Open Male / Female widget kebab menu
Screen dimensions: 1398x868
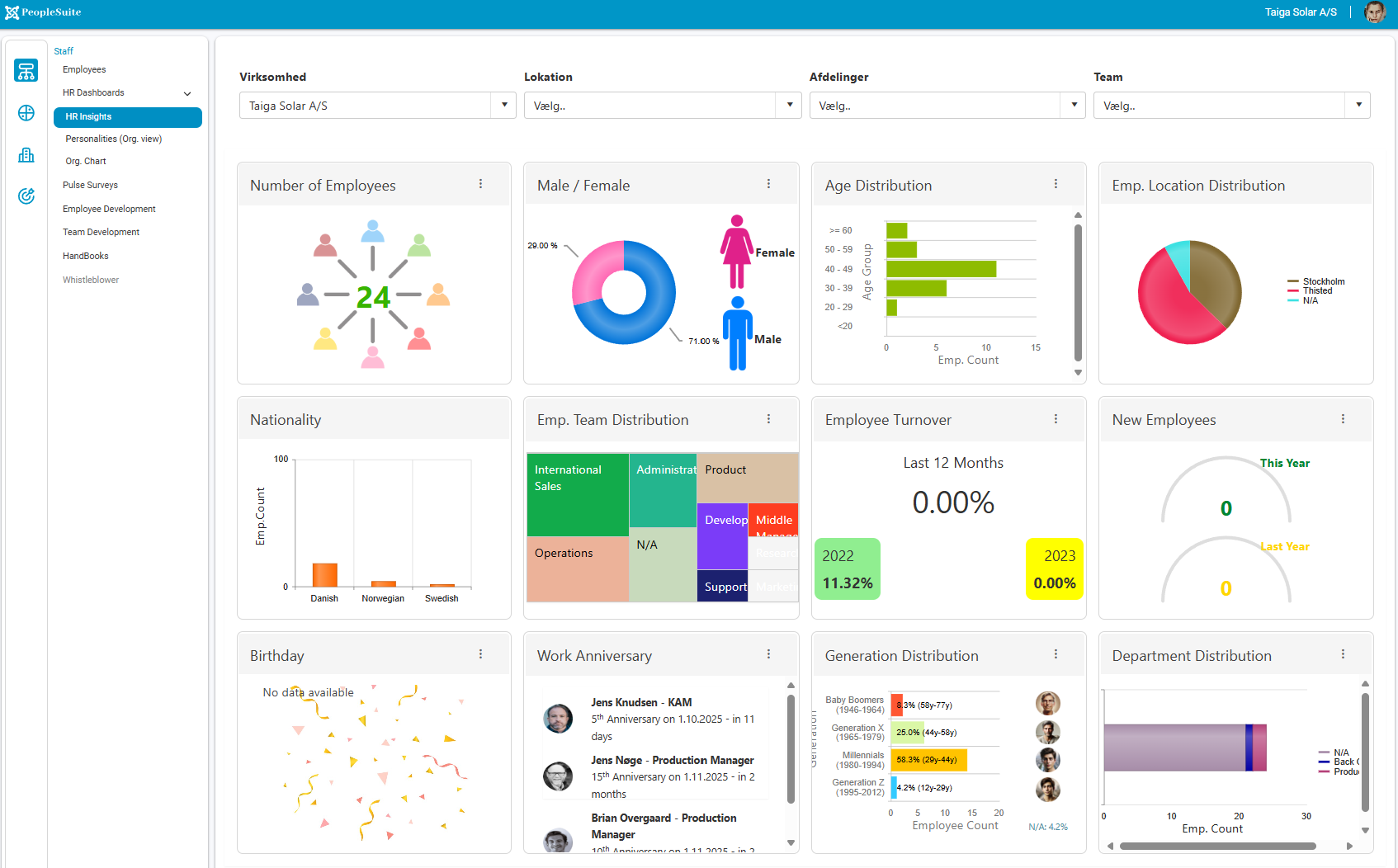point(768,184)
